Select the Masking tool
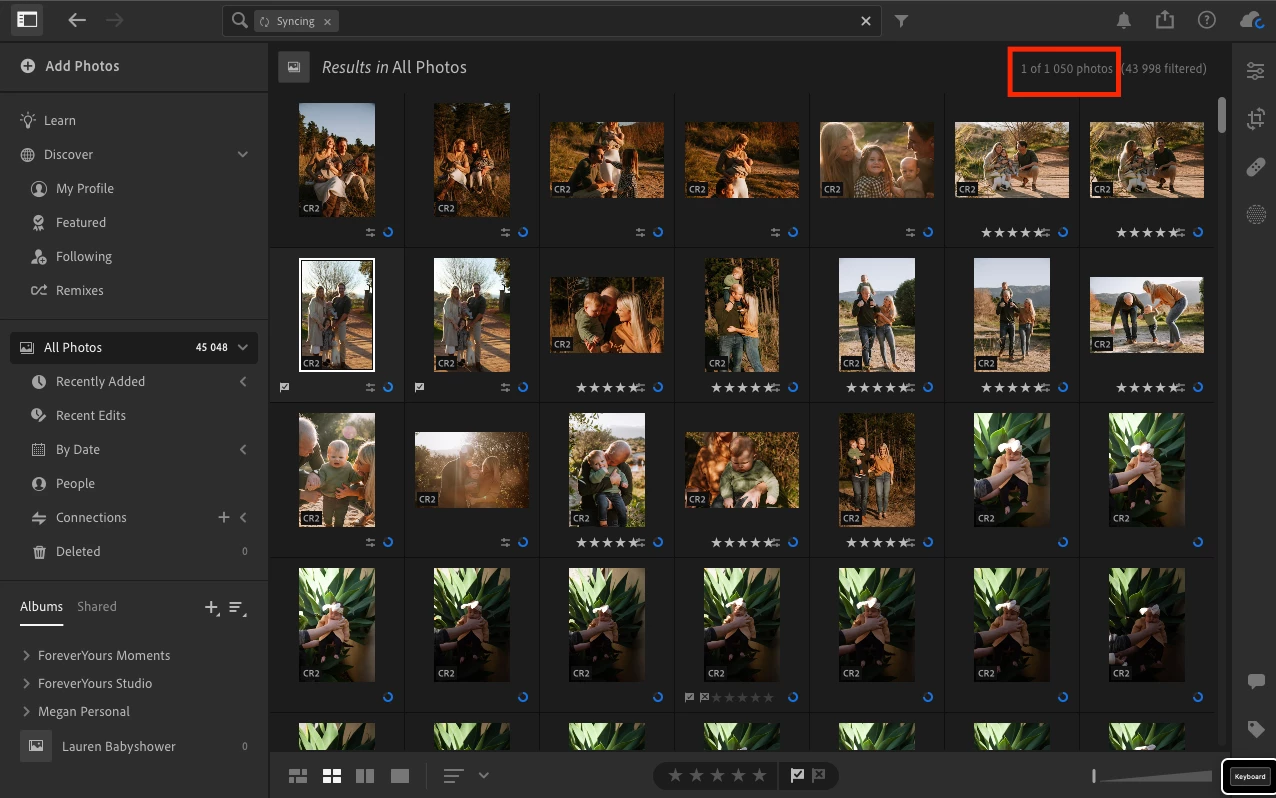The width and height of the screenshot is (1276, 798). [x=1255, y=213]
